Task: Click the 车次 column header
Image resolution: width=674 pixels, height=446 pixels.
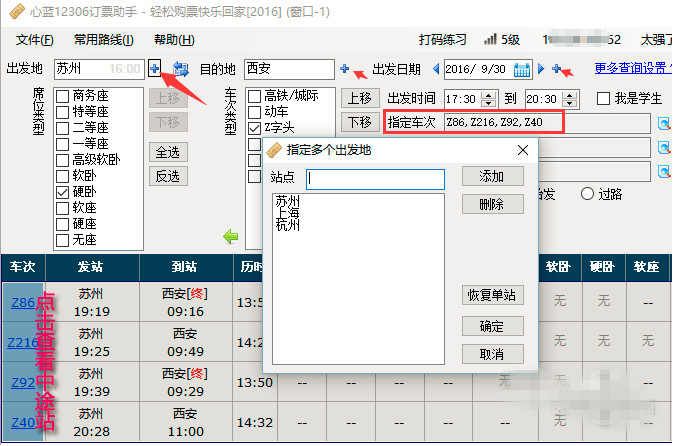Action: coord(23,267)
